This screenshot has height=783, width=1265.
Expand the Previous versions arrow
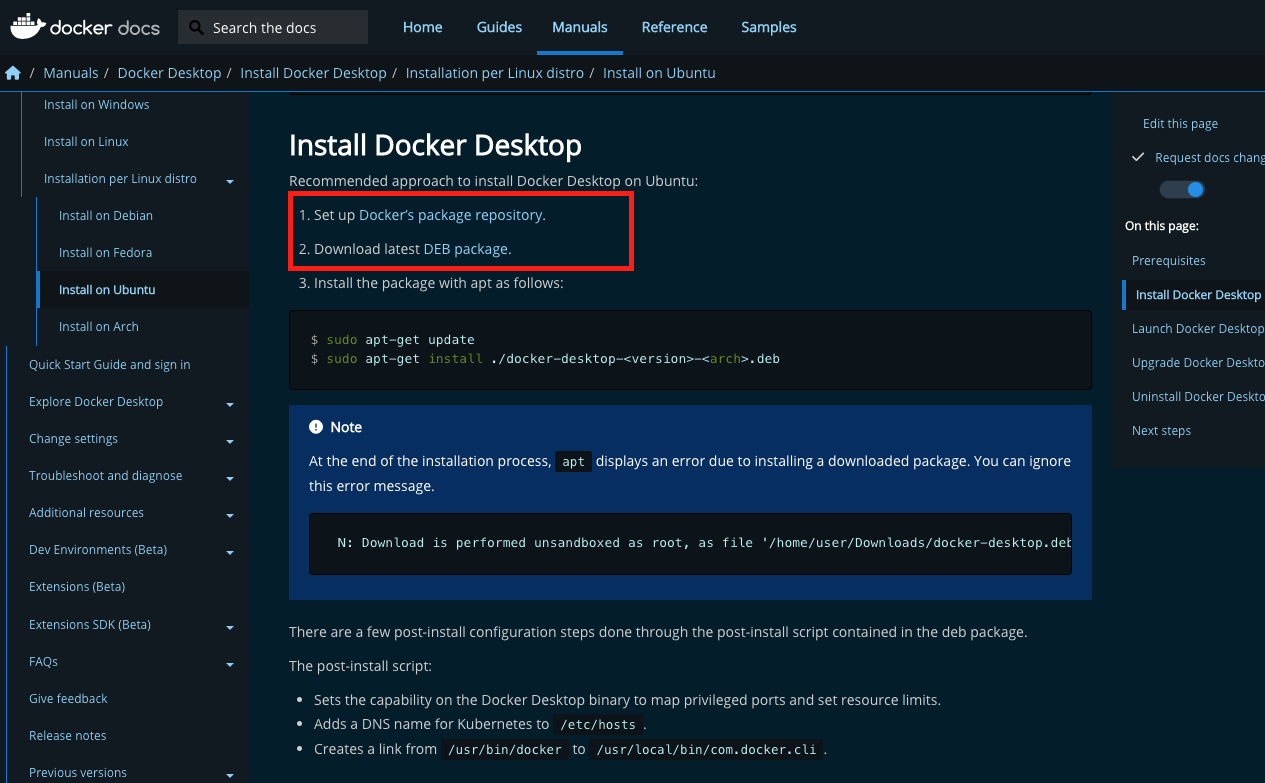pyautogui.click(x=230, y=776)
